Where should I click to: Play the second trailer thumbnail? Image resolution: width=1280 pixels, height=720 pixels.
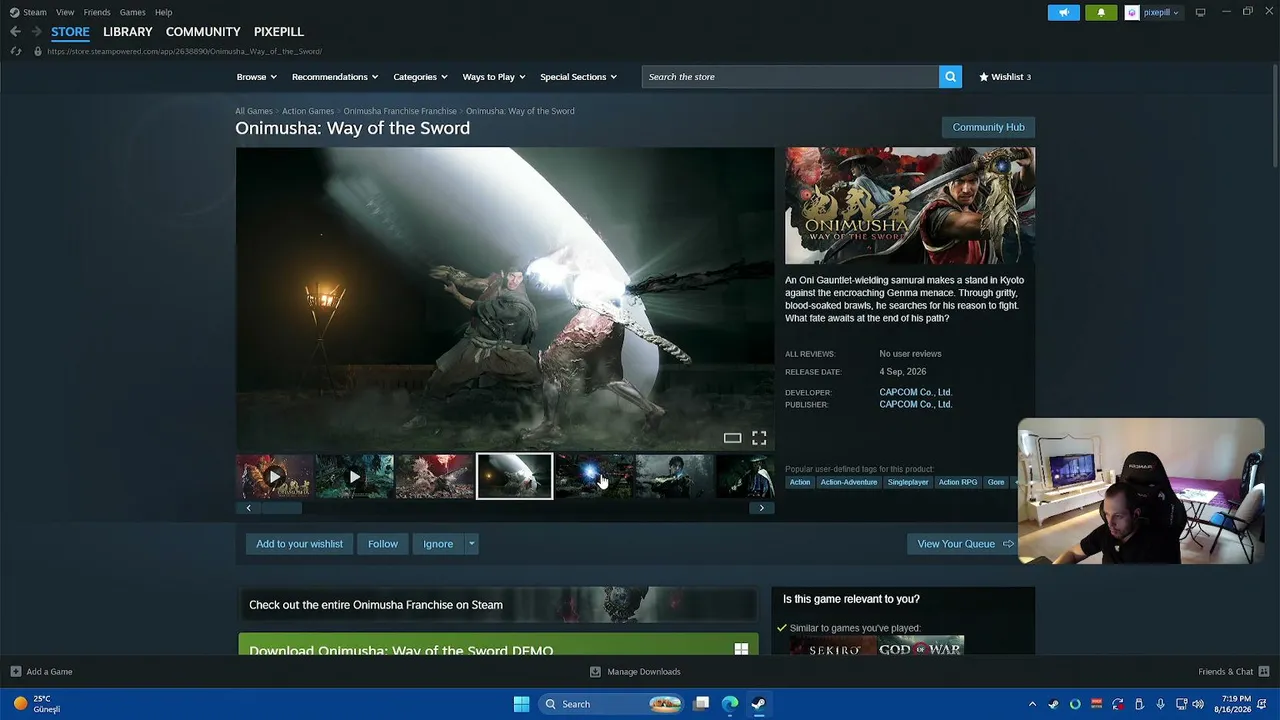(x=355, y=477)
